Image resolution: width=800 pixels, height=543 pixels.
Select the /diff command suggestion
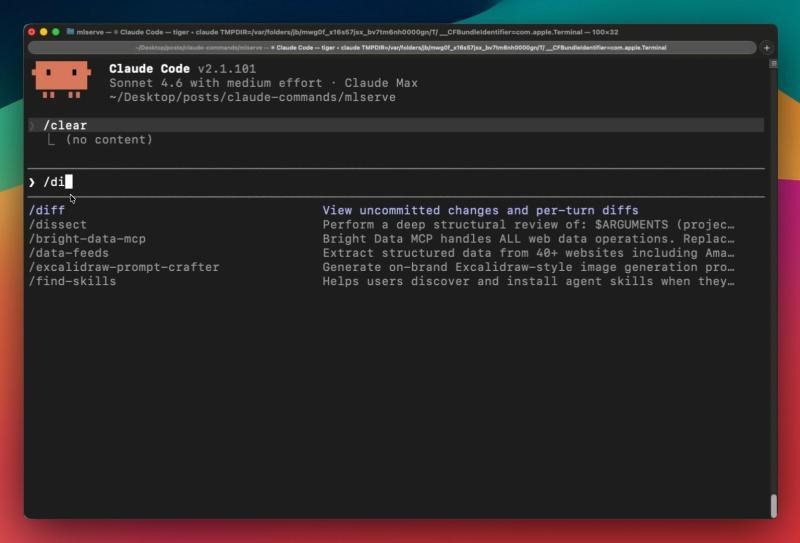[x=47, y=211]
